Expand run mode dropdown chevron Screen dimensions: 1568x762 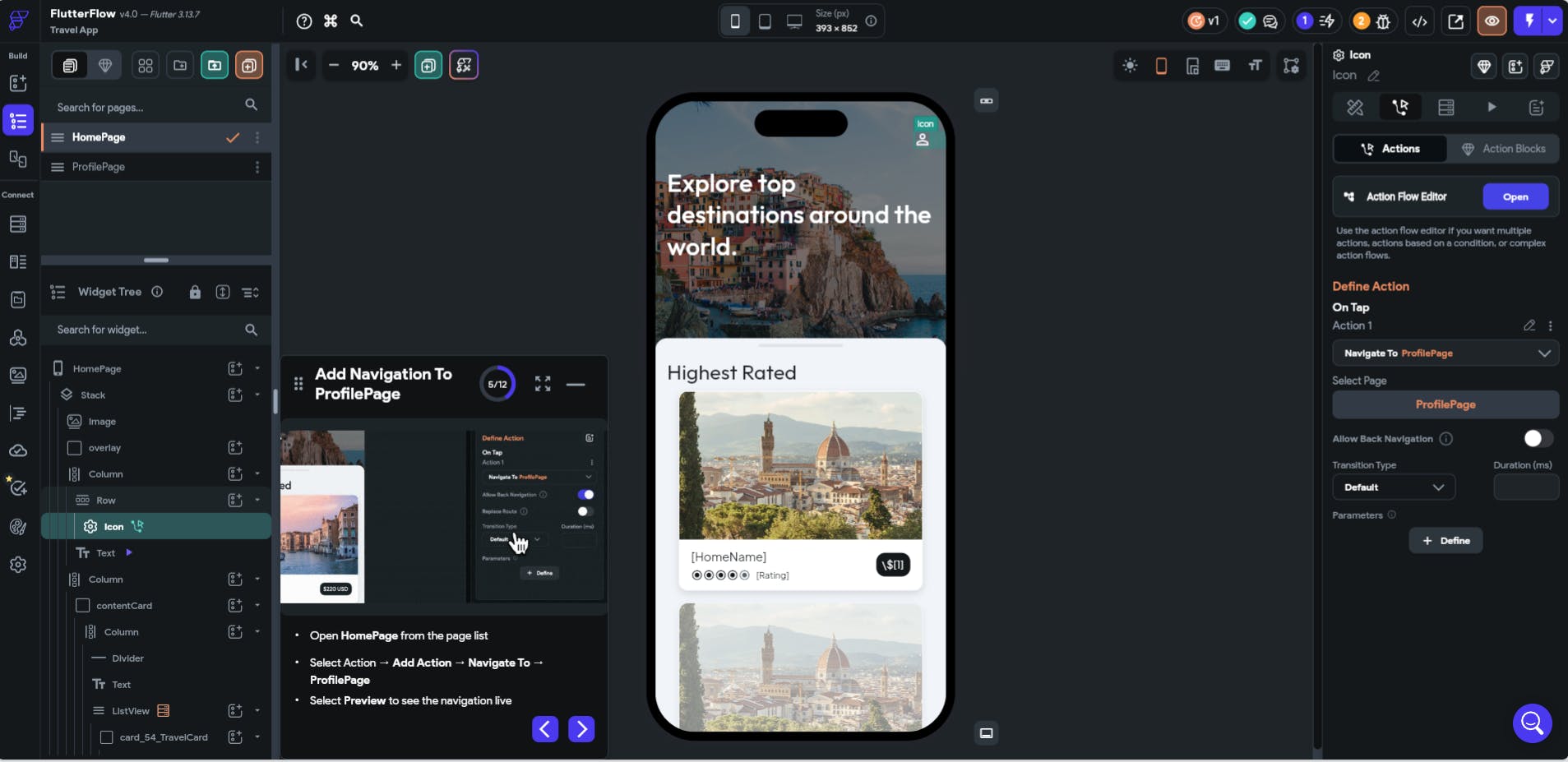point(1552,21)
